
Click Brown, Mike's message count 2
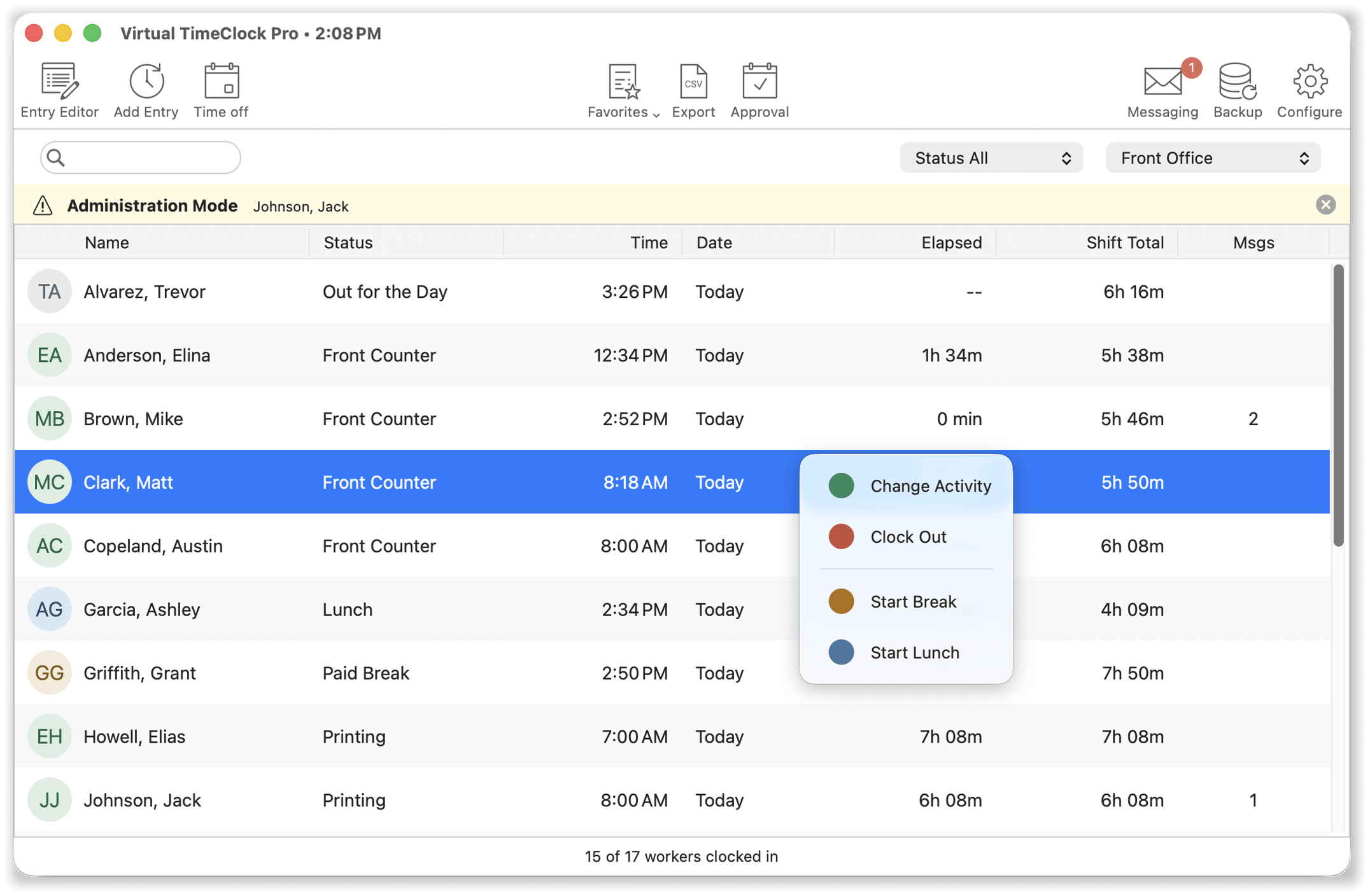pos(1253,419)
